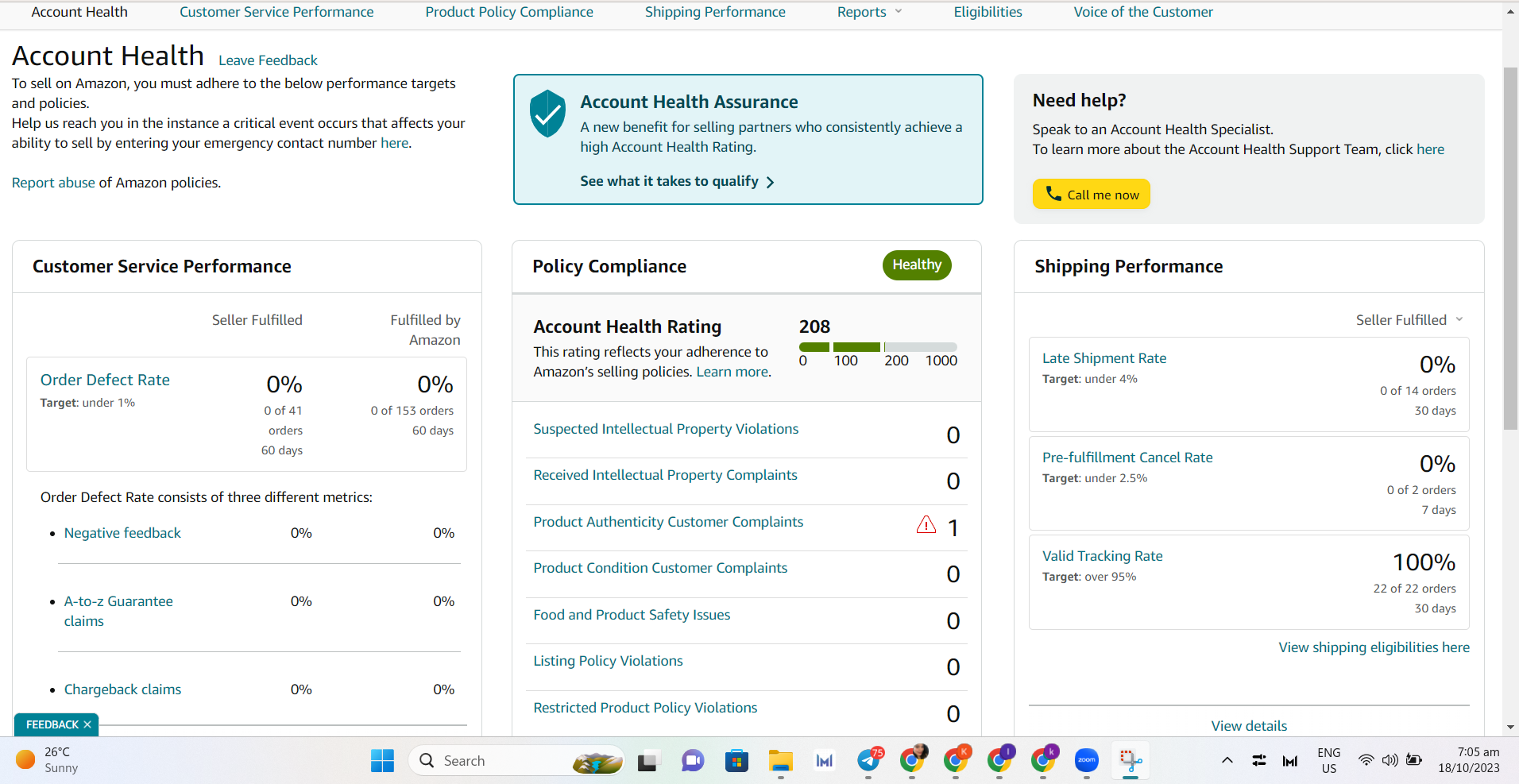Viewport: 1519px width, 784px height.
Task: Switch to Shipping Performance tab
Action: coord(715,12)
